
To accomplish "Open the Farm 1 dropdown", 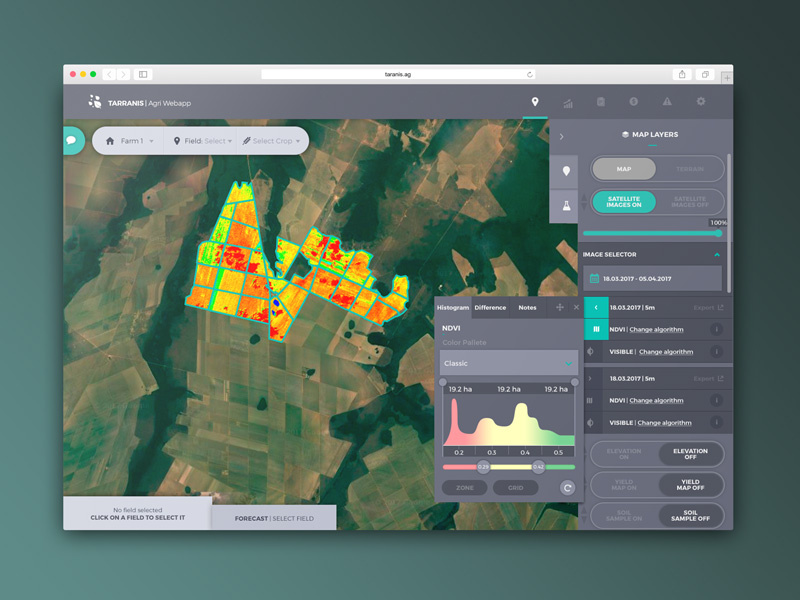I will 131,141.
